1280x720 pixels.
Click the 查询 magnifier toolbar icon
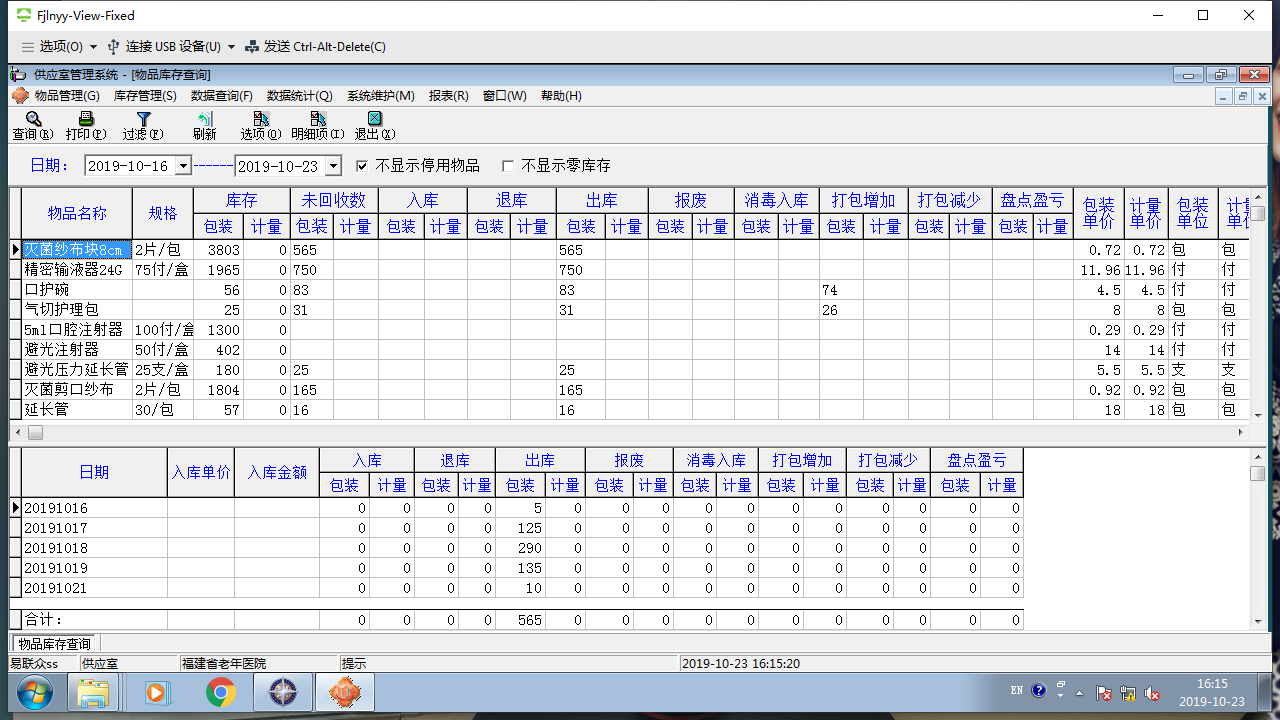33,119
